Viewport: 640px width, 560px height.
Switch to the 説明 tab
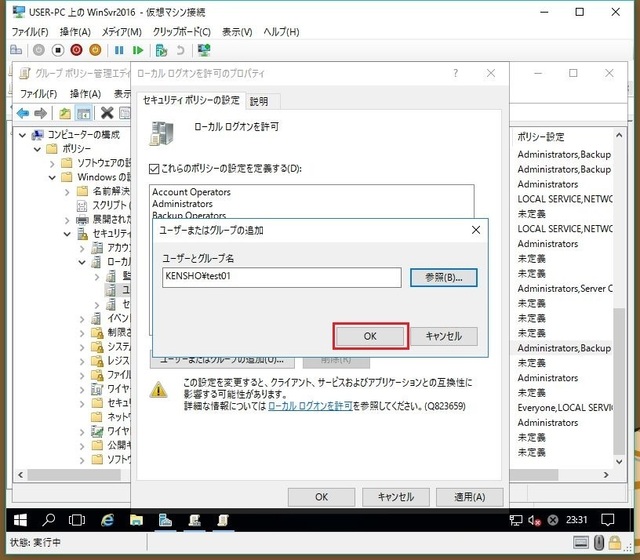[x=259, y=101]
